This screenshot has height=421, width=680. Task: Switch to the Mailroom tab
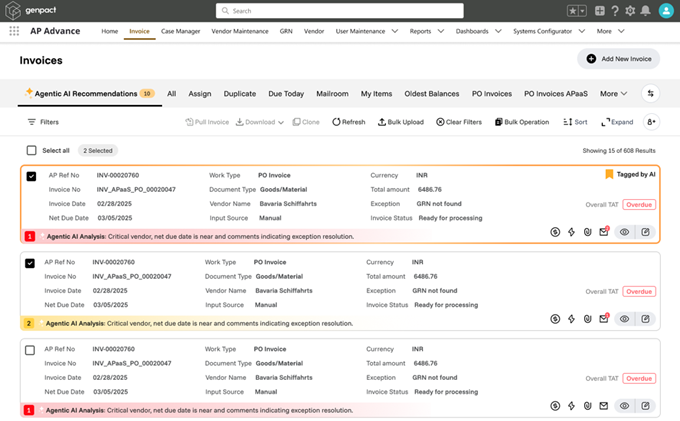coord(332,94)
